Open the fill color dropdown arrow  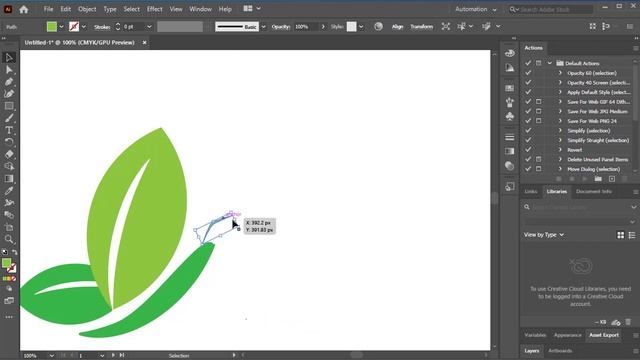(61, 27)
